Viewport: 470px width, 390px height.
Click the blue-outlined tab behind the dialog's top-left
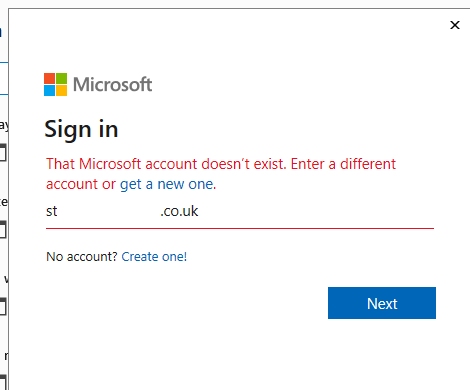coord(4,78)
